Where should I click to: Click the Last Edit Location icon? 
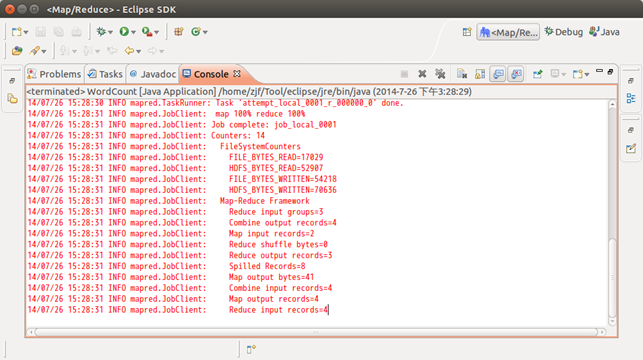[x=112, y=51]
